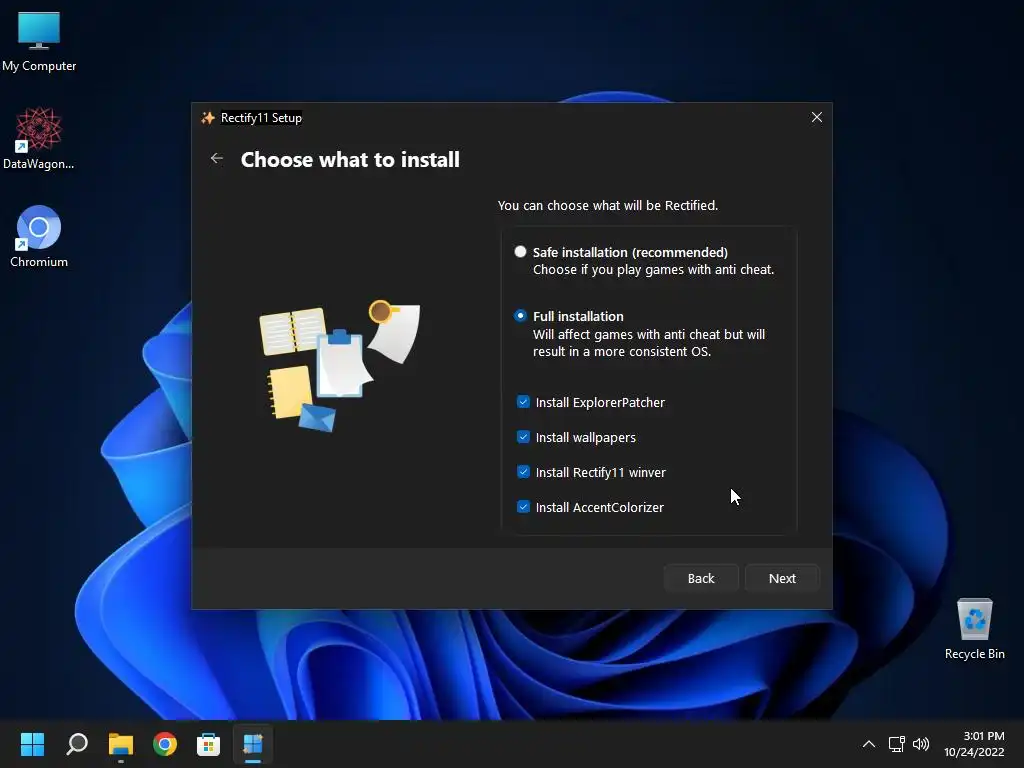Screen dimensions: 1024x768
Task: Open Microsoft Store from the taskbar
Action: (x=208, y=744)
